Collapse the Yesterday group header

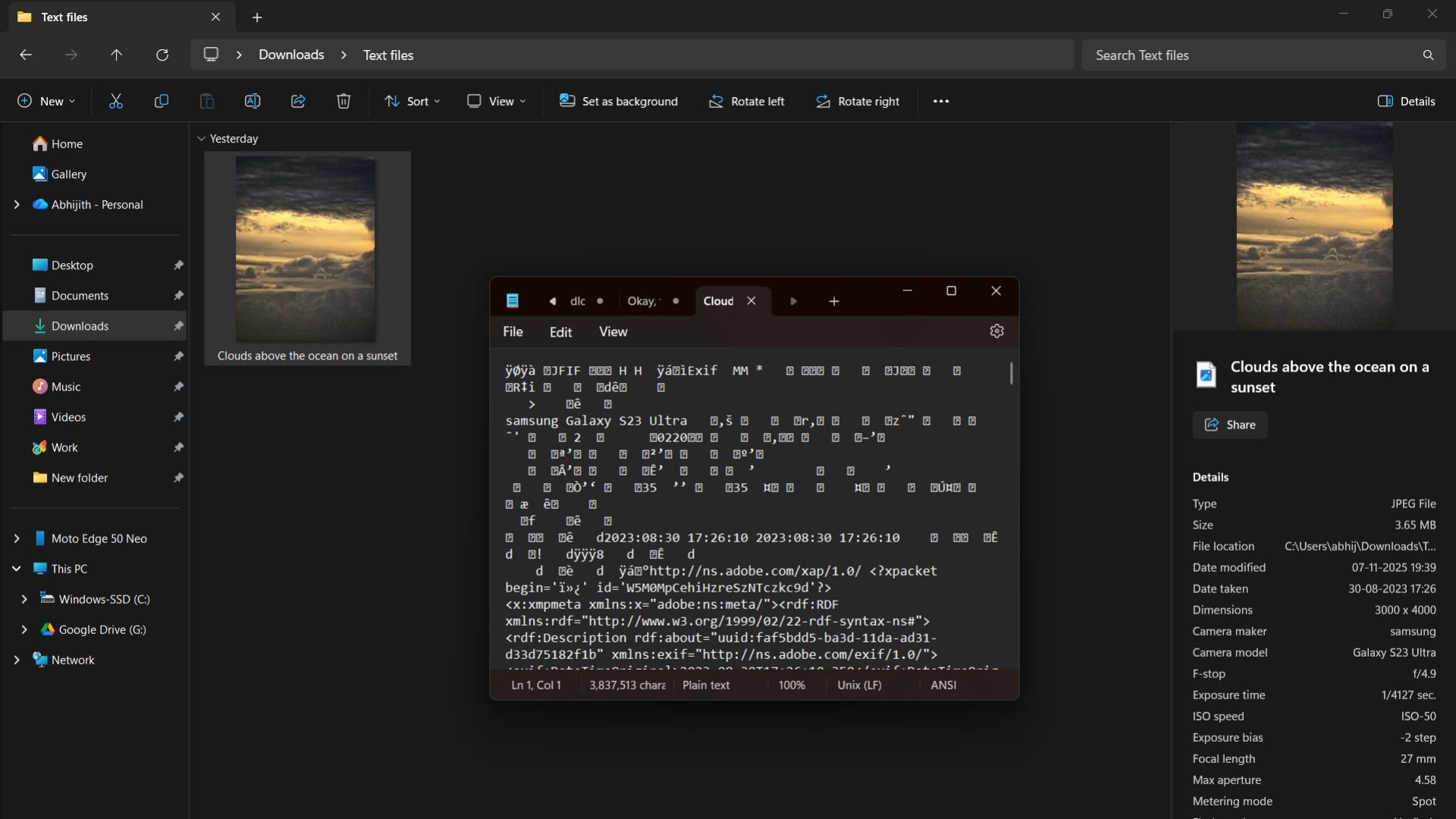tap(201, 139)
